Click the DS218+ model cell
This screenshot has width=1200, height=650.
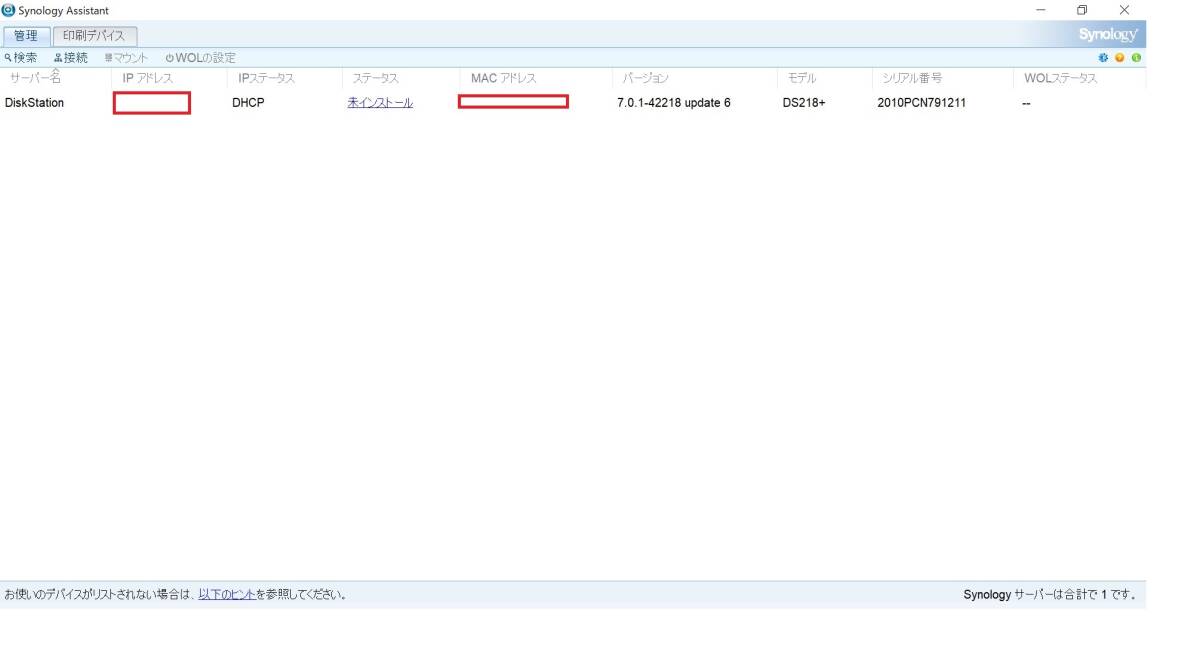coord(804,102)
